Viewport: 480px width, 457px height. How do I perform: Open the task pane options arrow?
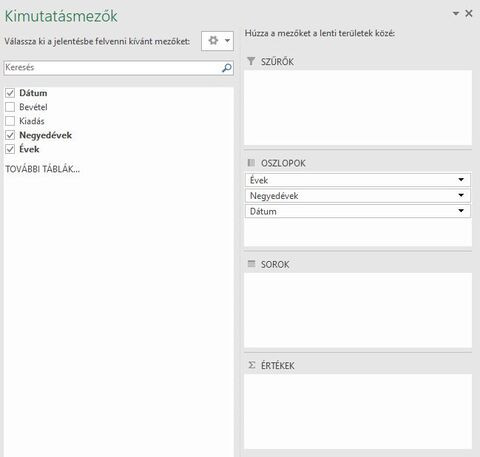tap(456, 13)
